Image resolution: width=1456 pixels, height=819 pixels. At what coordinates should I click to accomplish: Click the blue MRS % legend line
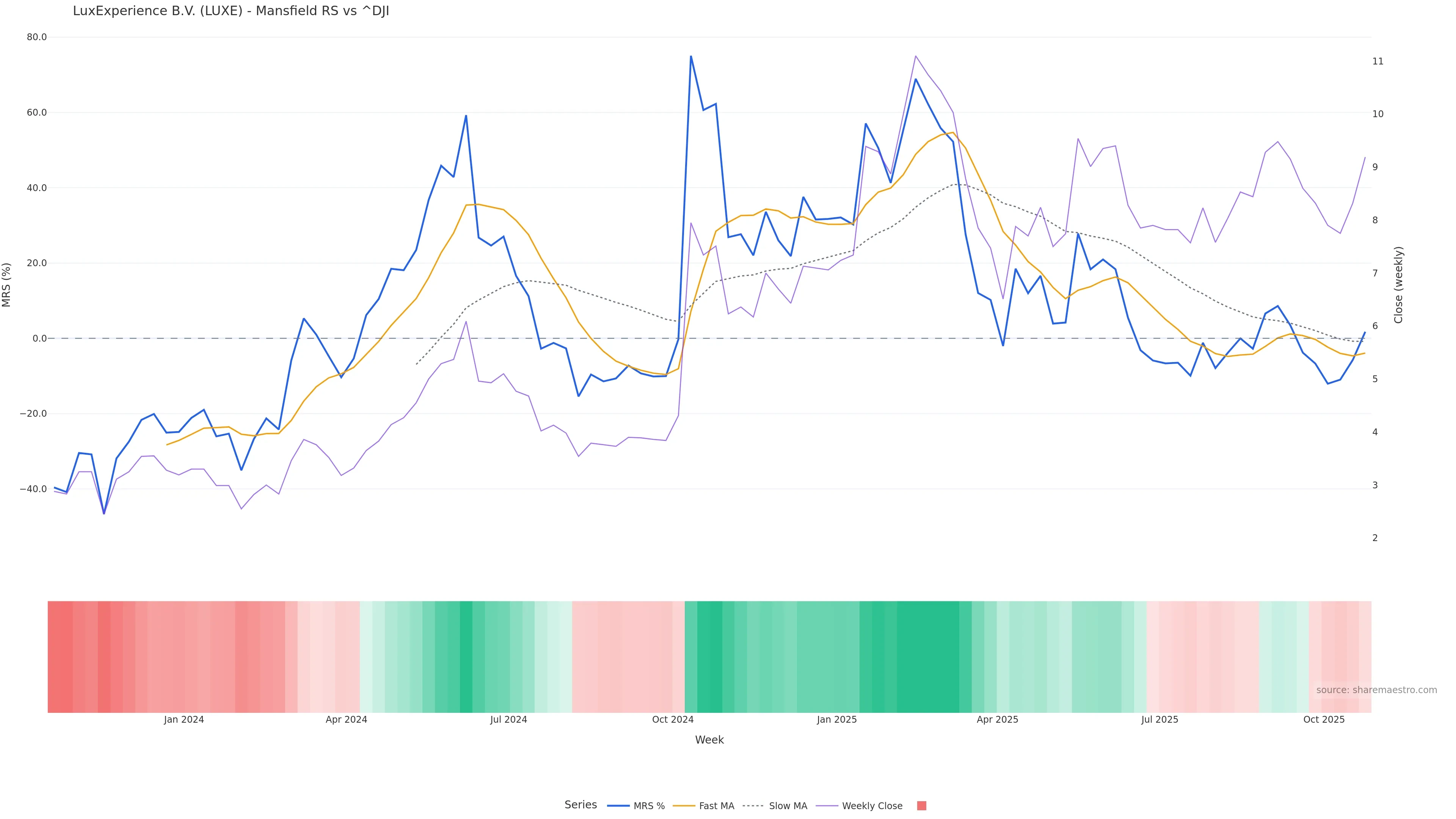click(x=618, y=806)
